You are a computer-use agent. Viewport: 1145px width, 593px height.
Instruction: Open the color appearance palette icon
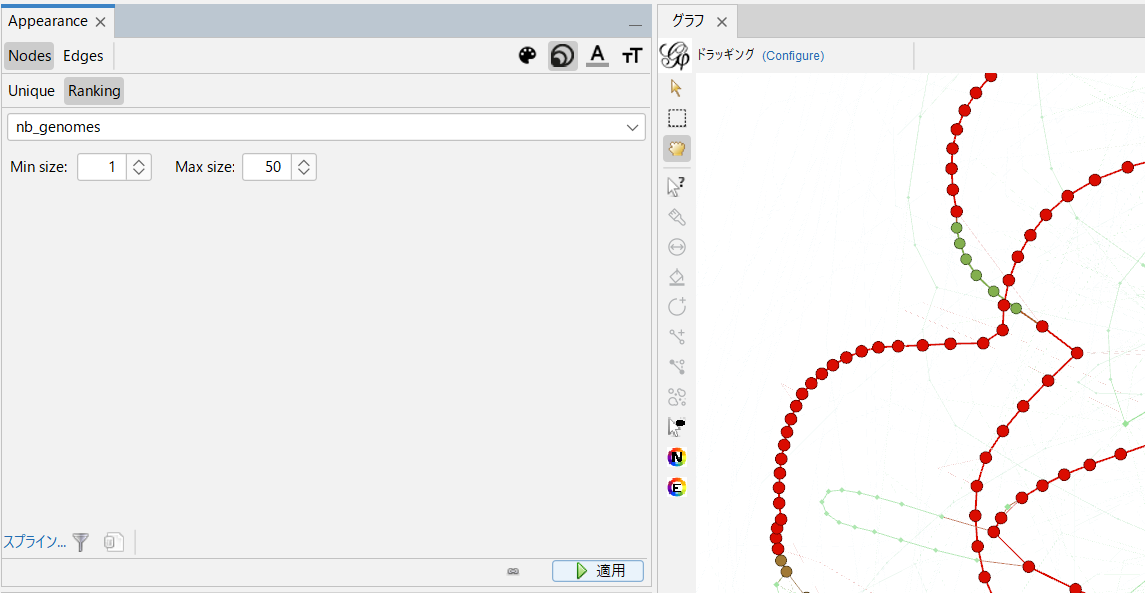coord(527,56)
